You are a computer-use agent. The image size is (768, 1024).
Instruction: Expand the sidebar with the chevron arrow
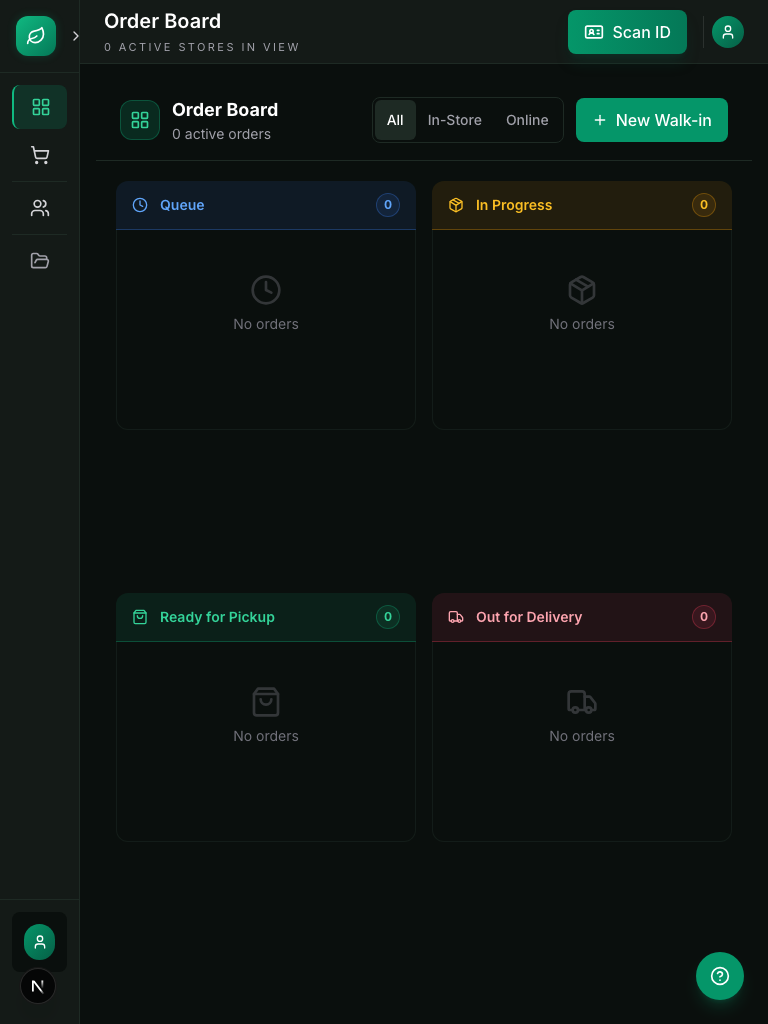[76, 36]
